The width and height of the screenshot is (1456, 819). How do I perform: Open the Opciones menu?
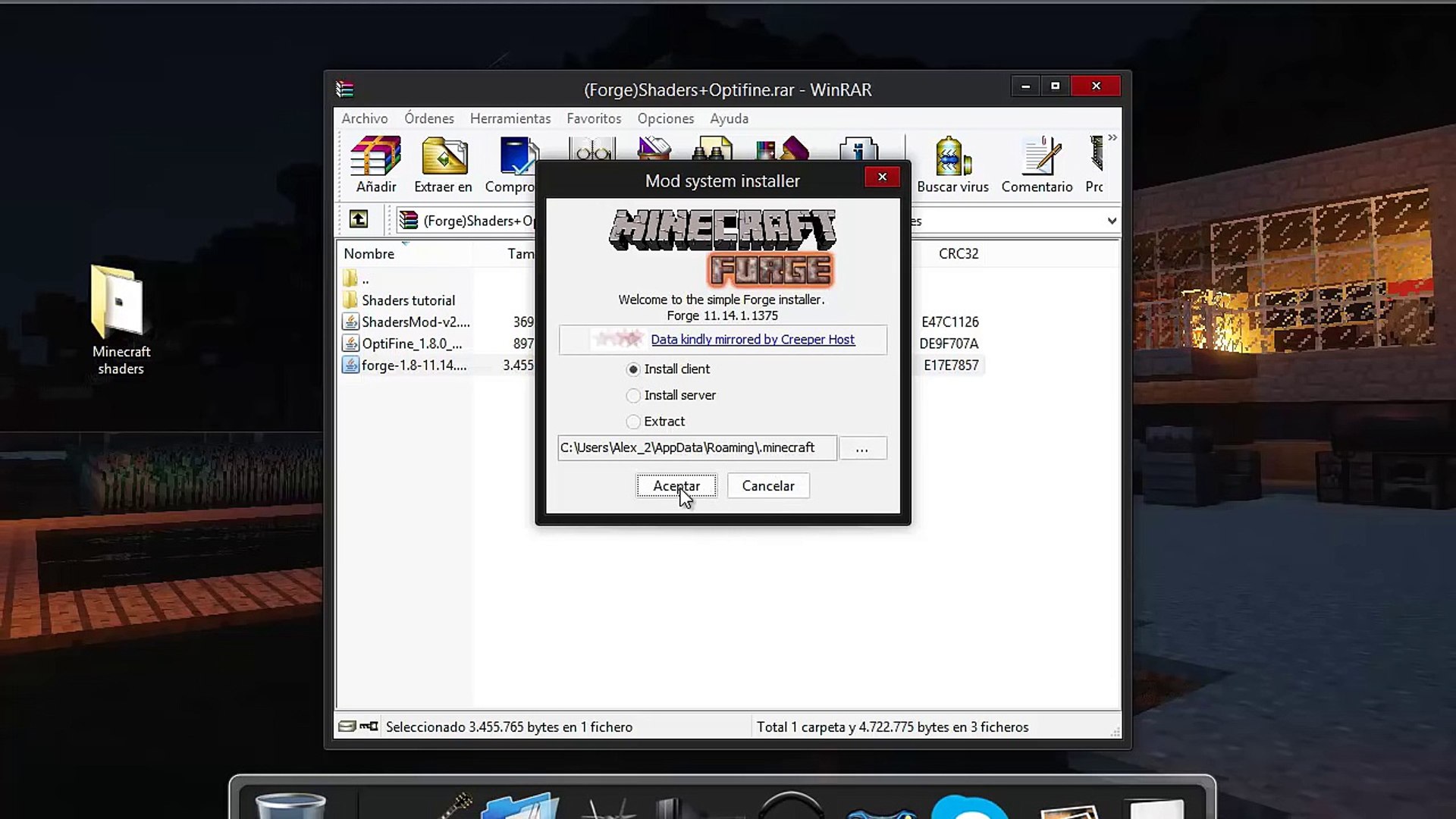[665, 118]
